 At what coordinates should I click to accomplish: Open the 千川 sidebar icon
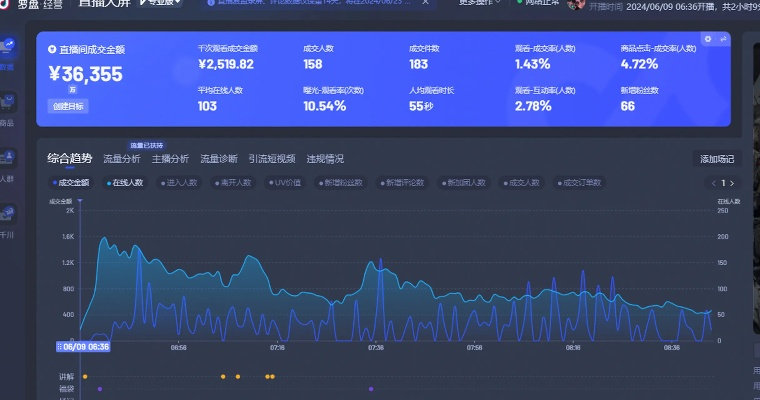pos(8,220)
